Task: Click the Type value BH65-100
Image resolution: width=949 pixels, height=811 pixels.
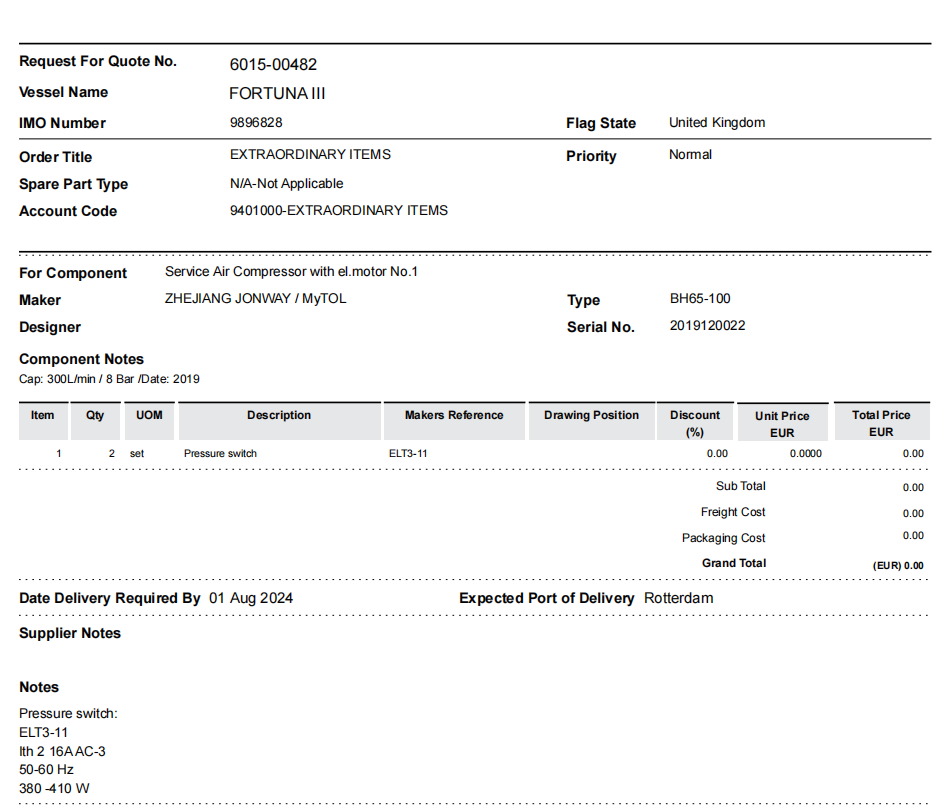Action: 700,299
